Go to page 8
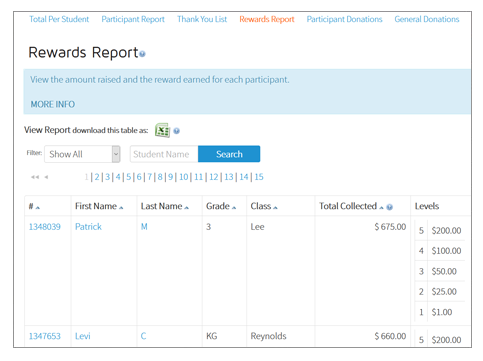The height and width of the screenshot is (361, 483). [x=160, y=177]
